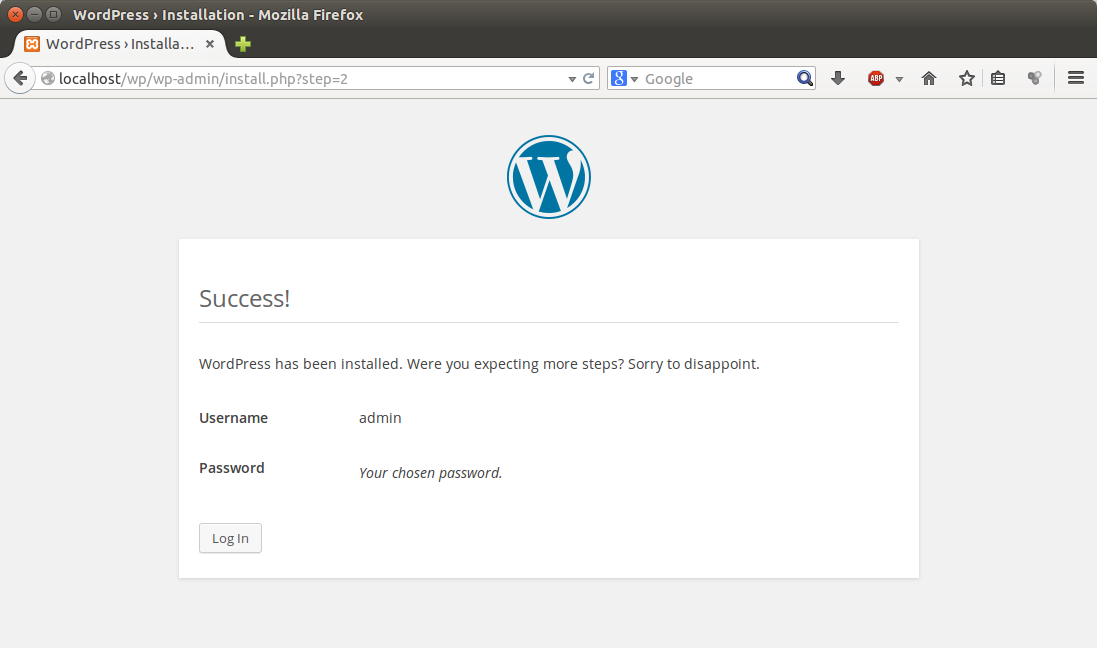Screen dimensions: 1097x648
Task: Open the Downloads panel arrow
Action: coord(838,78)
